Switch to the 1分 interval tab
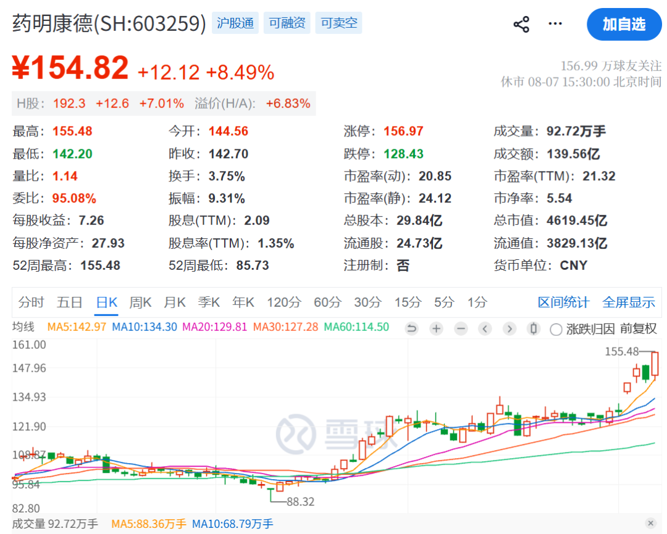Viewport: 667px width, 534px height. (x=477, y=303)
